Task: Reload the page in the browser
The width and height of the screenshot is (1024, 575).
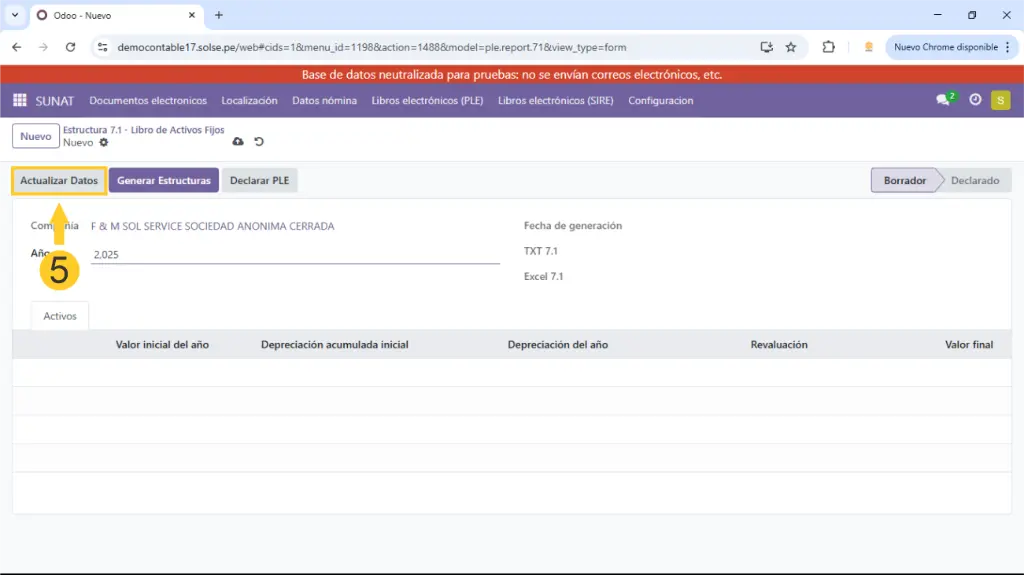Action: click(x=70, y=47)
